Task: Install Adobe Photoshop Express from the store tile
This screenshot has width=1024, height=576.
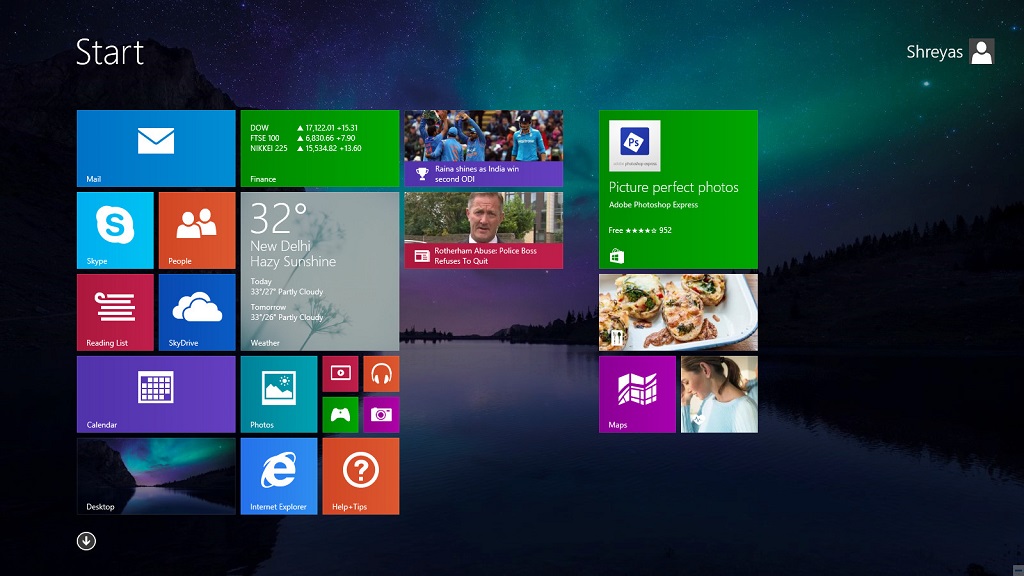Action: 678,190
